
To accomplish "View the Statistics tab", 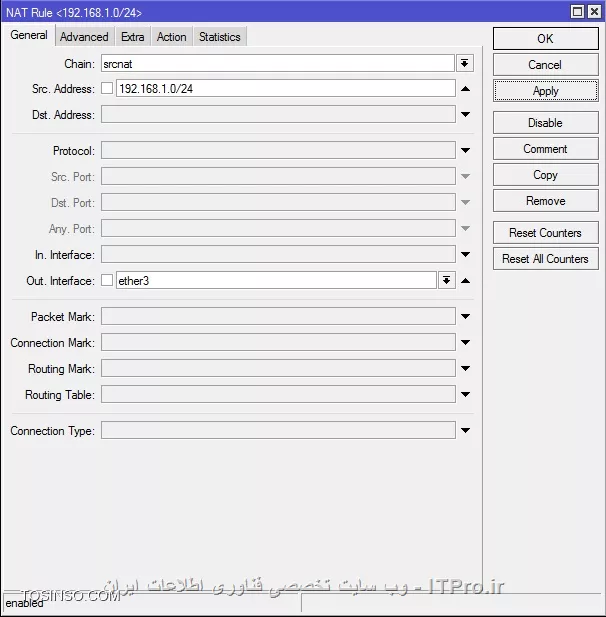I will 220,37.
